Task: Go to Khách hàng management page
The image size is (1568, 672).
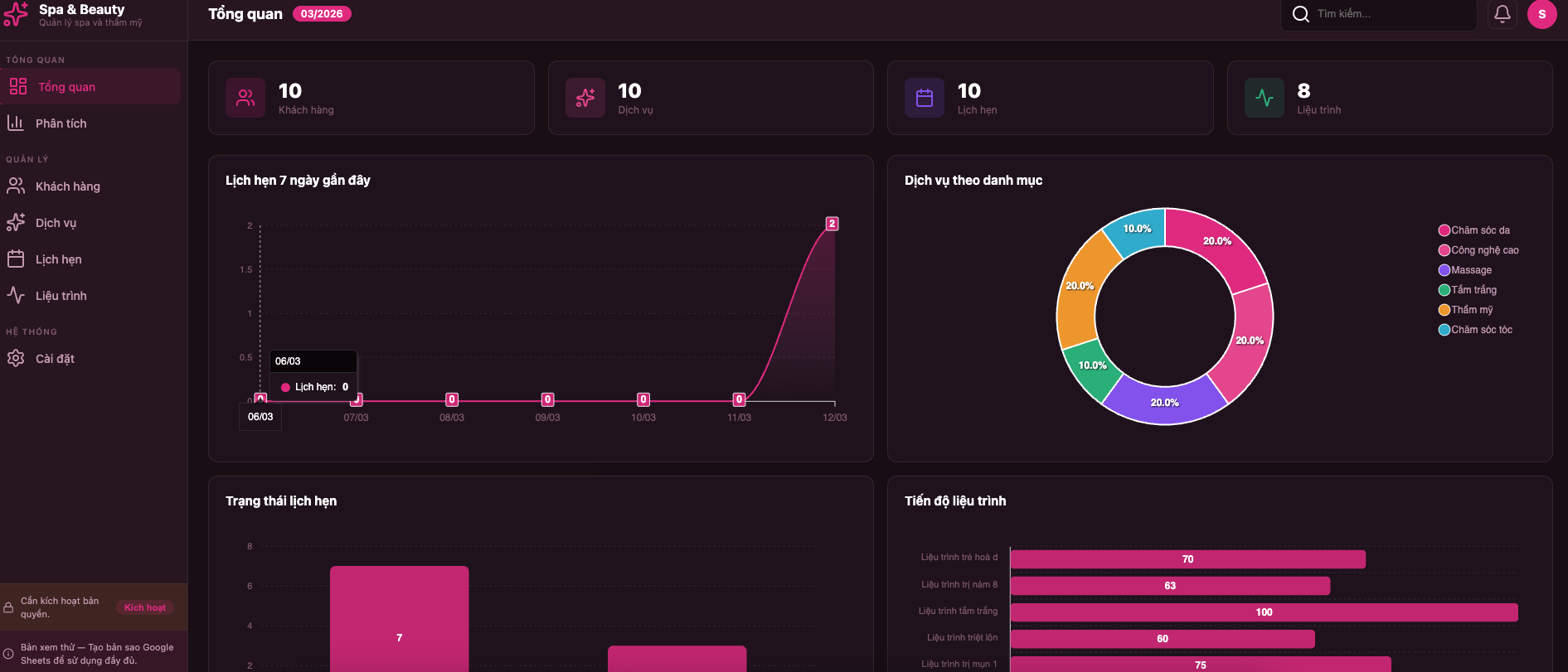Action: coord(67,186)
